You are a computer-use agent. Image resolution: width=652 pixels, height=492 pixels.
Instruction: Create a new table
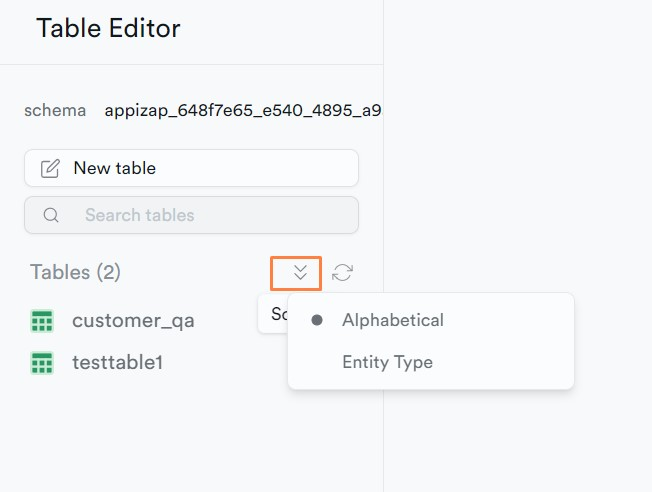pos(191,168)
